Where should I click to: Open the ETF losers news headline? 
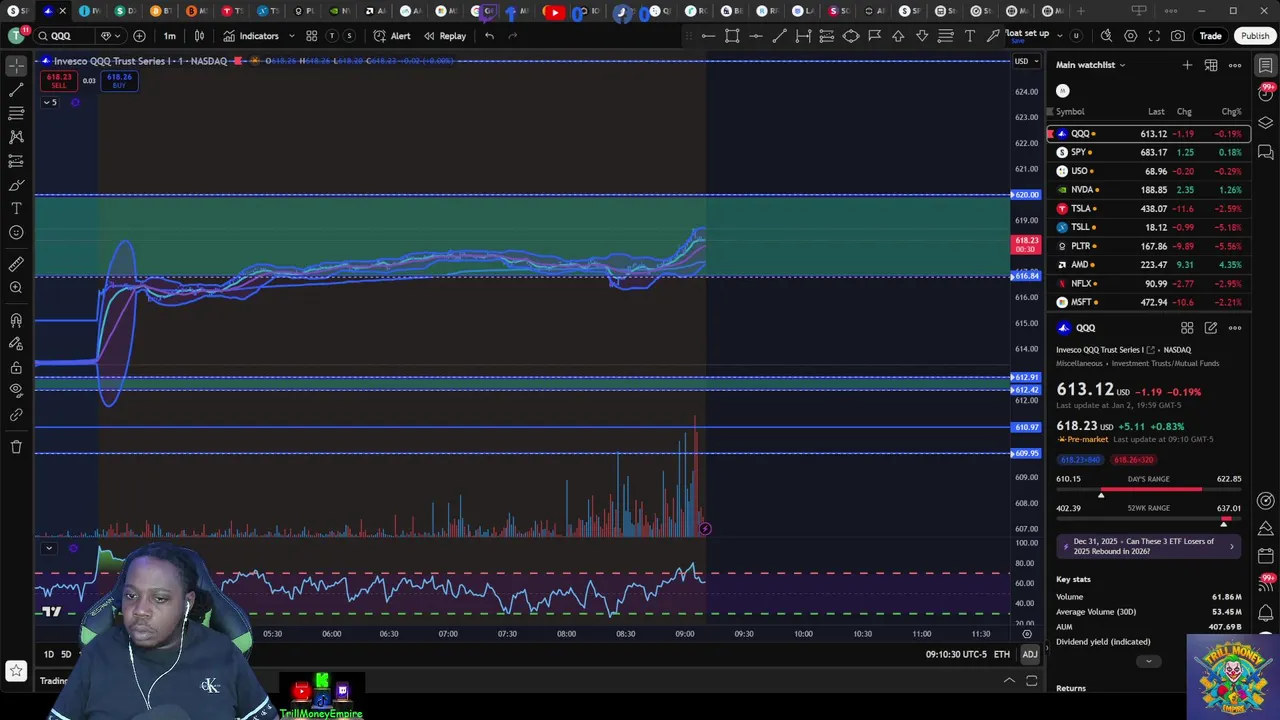click(1148, 547)
